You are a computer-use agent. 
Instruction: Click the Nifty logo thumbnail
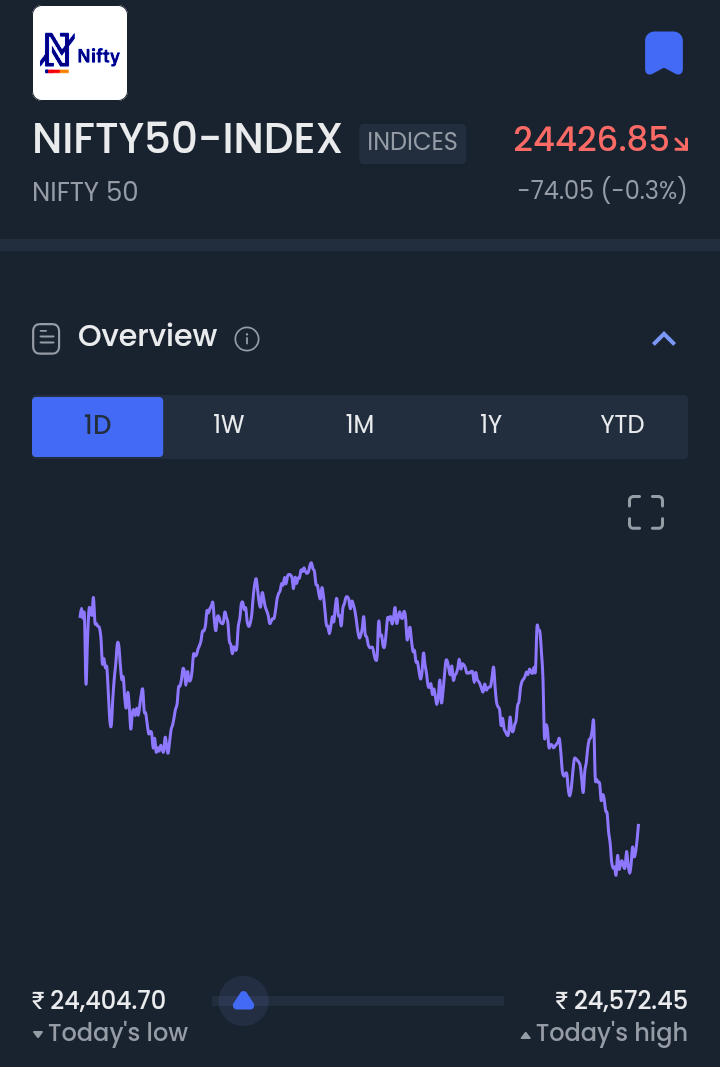coord(80,53)
